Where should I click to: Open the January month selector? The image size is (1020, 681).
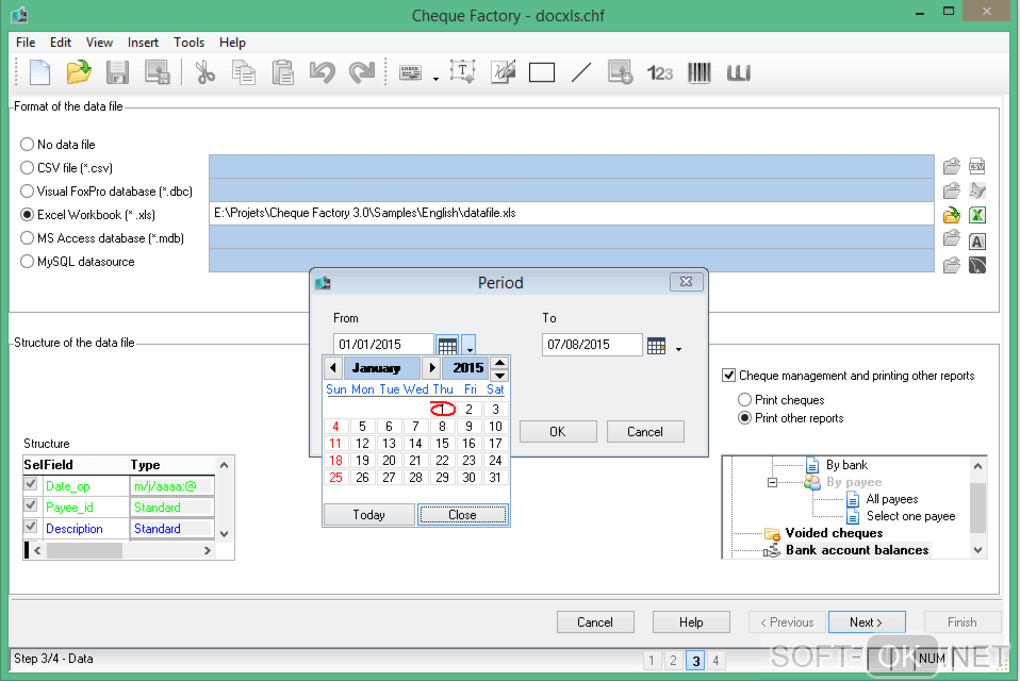pyautogui.click(x=382, y=367)
